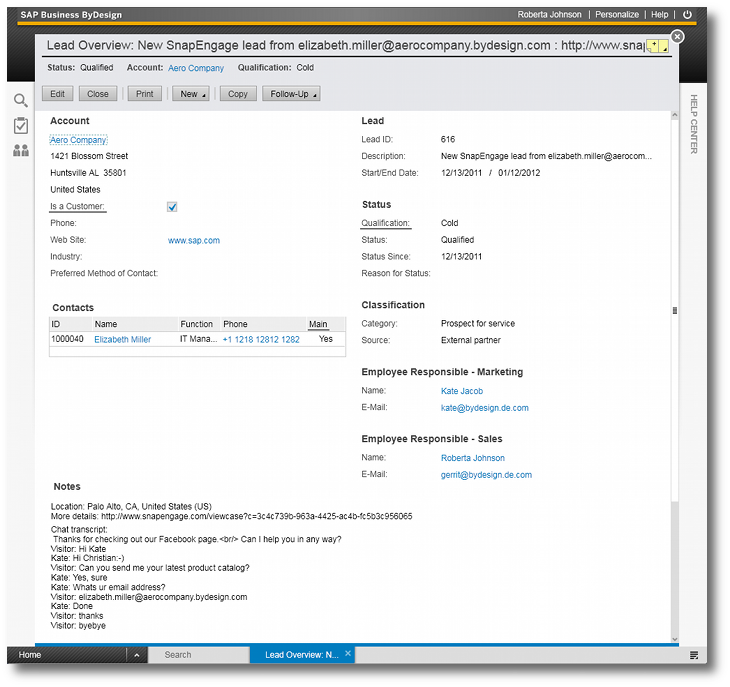The width and height of the screenshot is (730, 687).
Task: Click the scroll up arrow
Action: [675, 114]
